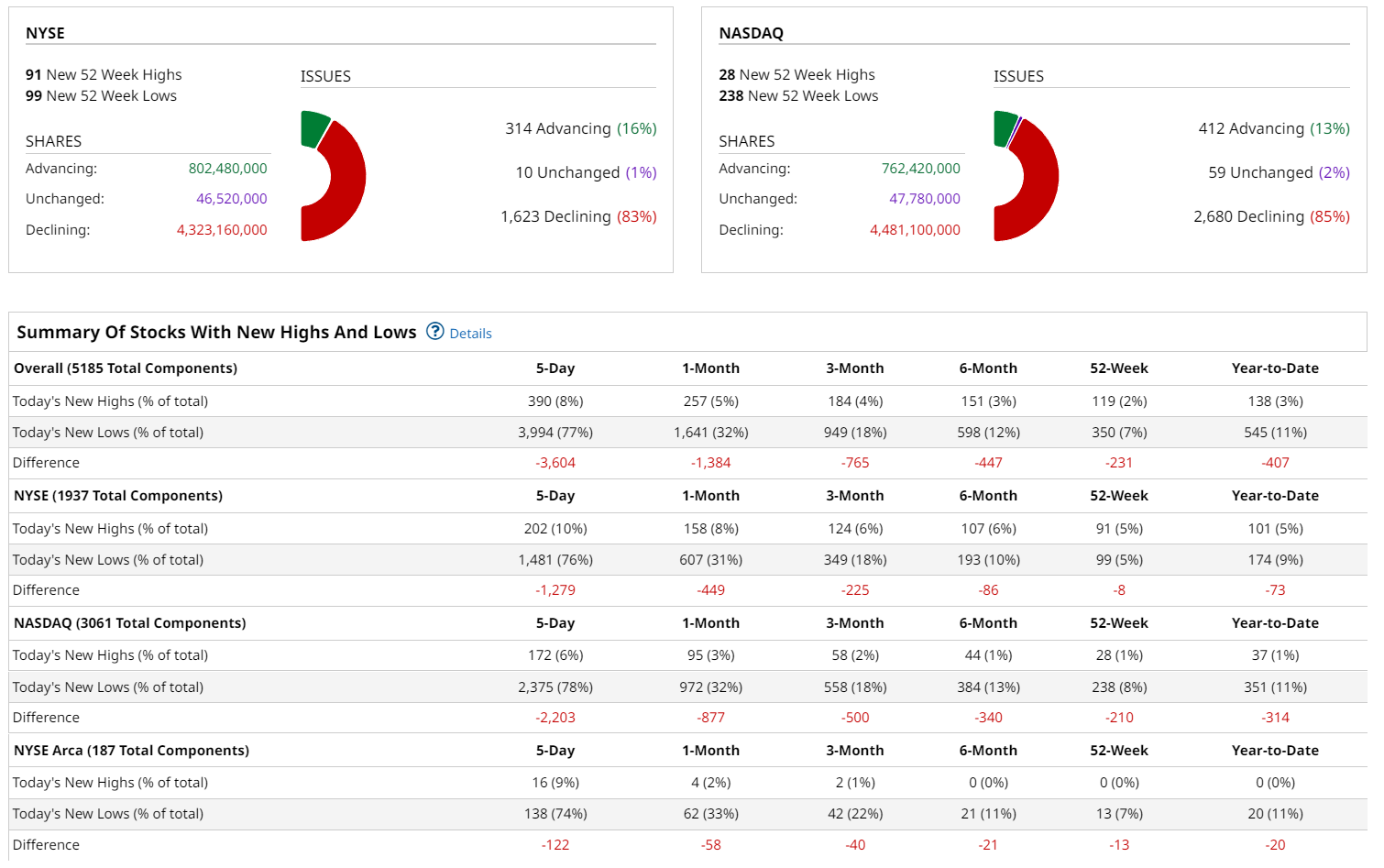Screen dimensions: 1384x868
Task: Click 'NYSE (1937 Total Components)' header
Action: click(118, 496)
